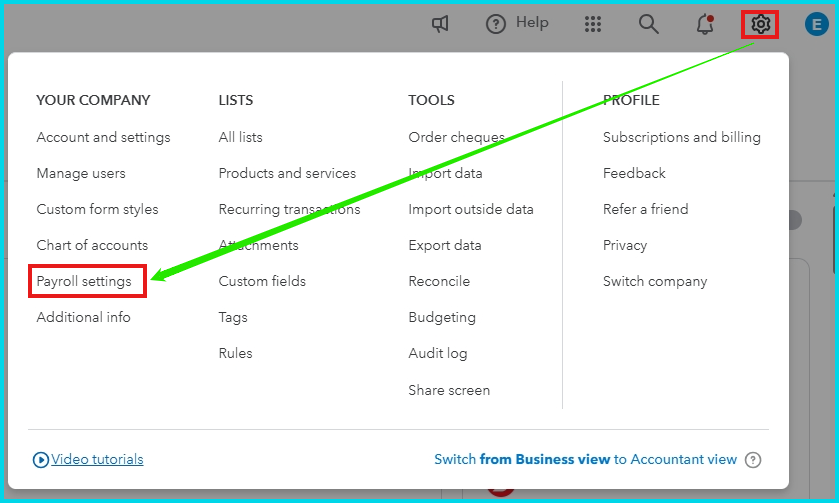Image resolution: width=839 pixels, height=503 pixels.
Task: Open the apps grid icon
Action: click(x=593, y=24)
